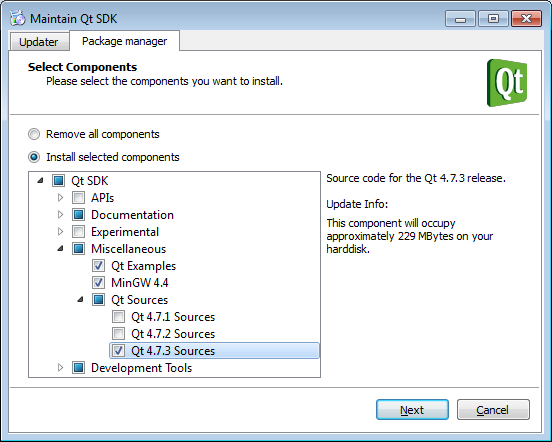Uncheck the MinGW 4.4 checkbox
Screen dimensions: 552x442
(x=98, y=283)
